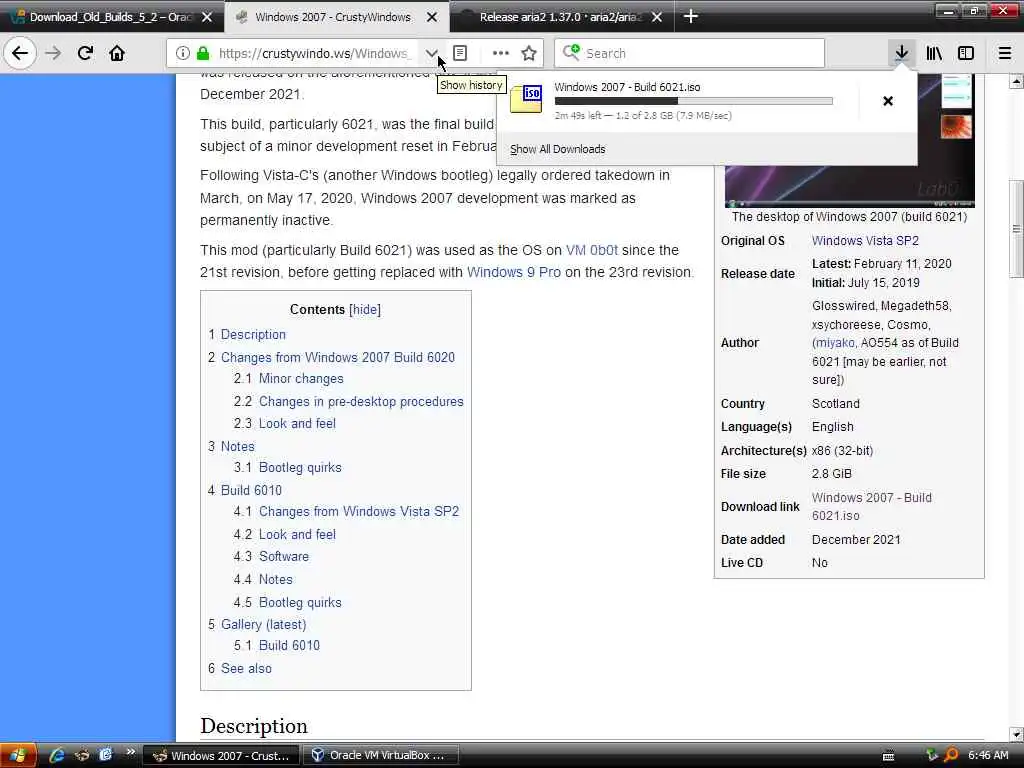Click the ISO file icon in downloads
The height and width of the screenshot is (768, 1024).
pos(526,99)
